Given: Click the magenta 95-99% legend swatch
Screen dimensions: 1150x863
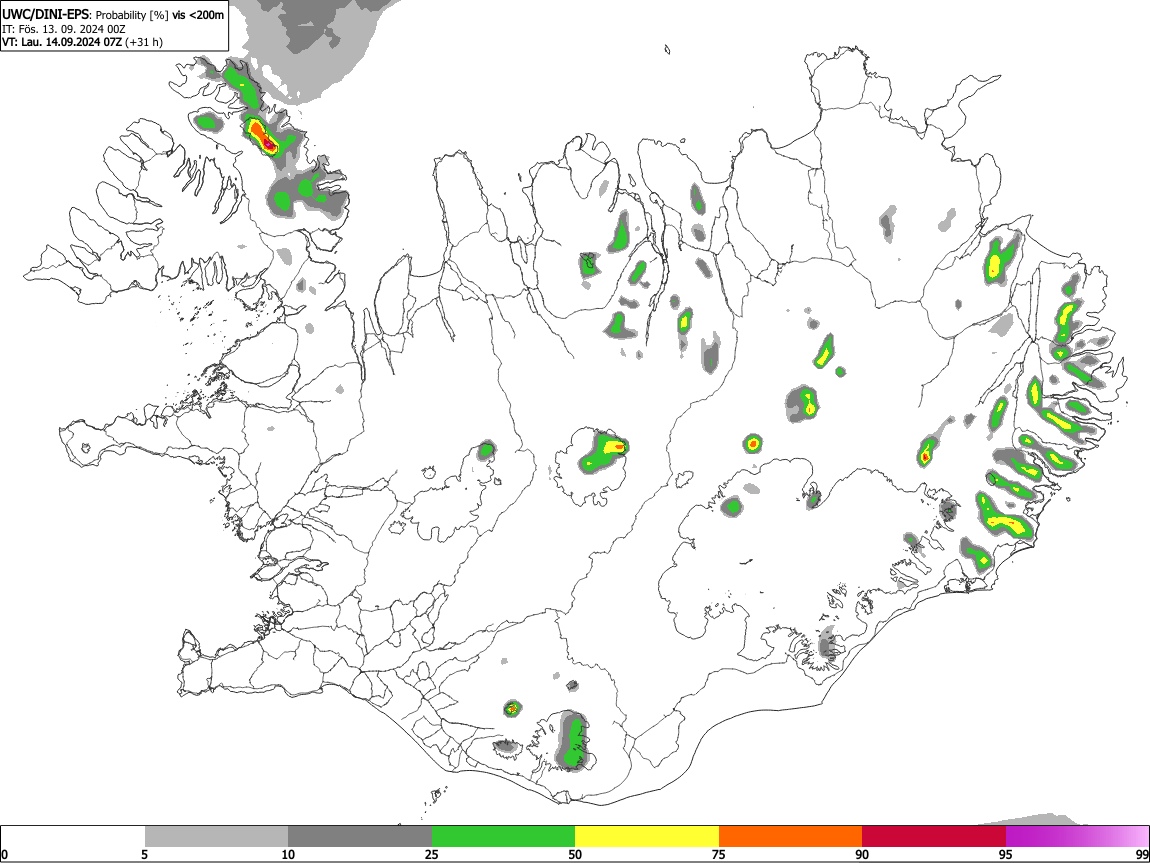Looking at the screenshot, I should pyautogui.click(x=1077, y=837).
